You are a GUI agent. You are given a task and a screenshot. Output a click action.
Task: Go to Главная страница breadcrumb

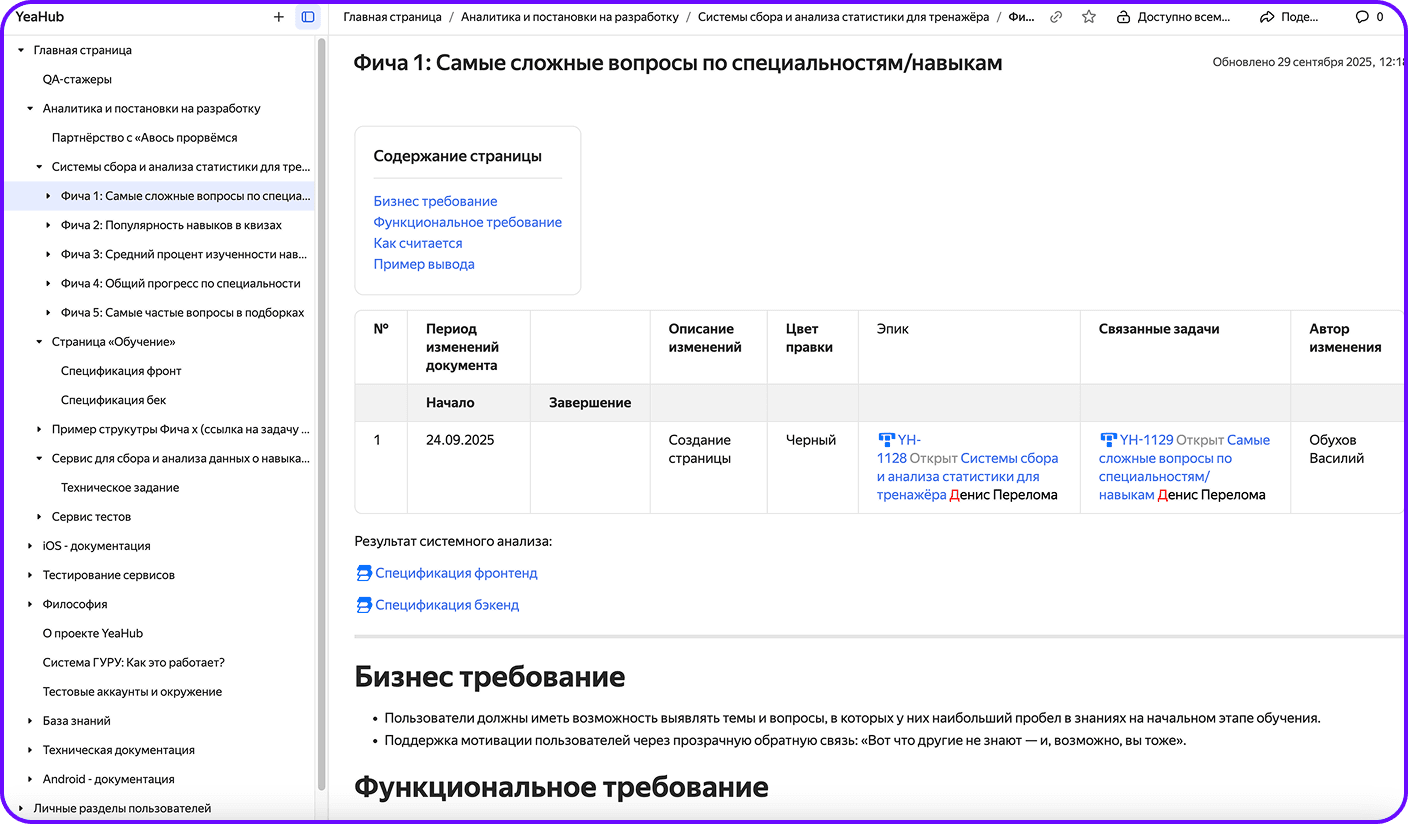(x=392, y=17)
